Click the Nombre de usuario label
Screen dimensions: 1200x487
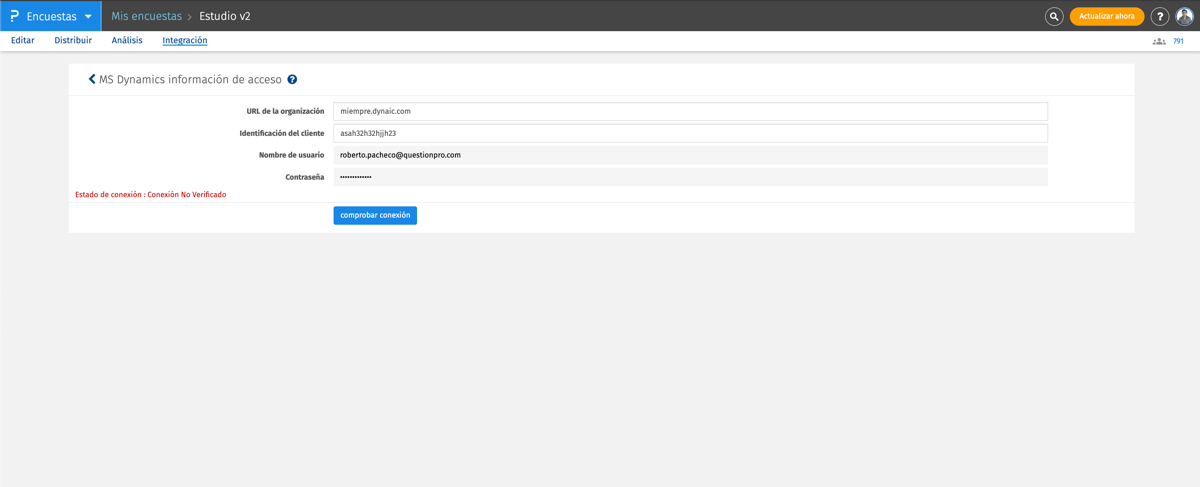(x=291, y=155)
